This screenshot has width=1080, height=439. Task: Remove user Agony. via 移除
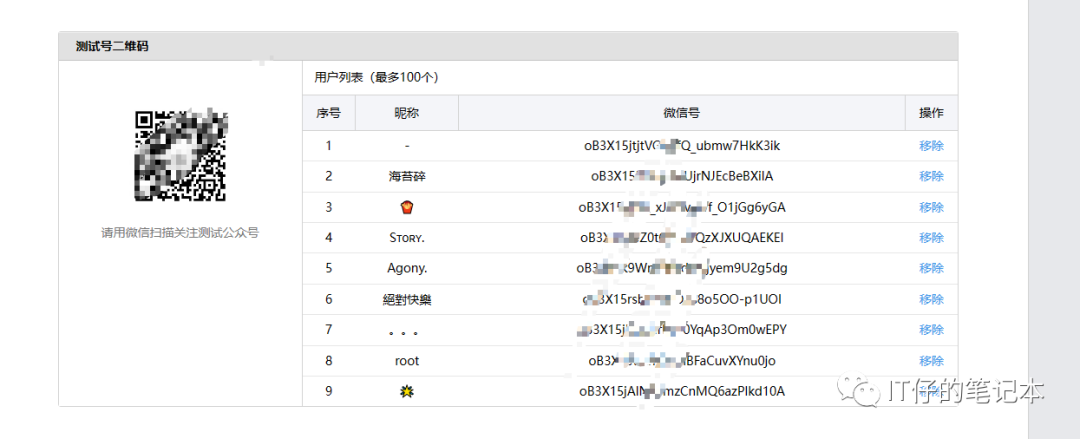931,267
